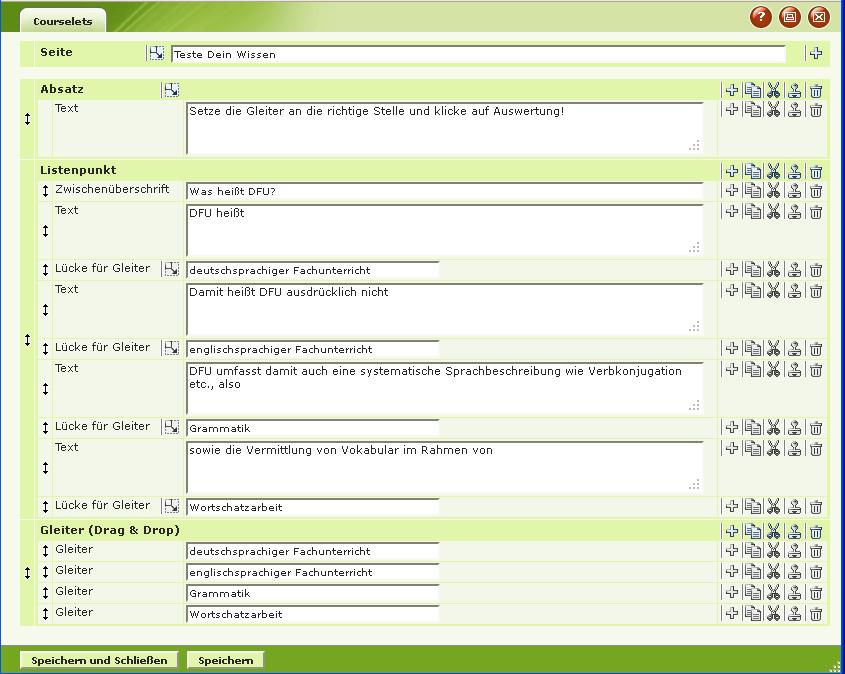
Task: Paste in the 'Damit heißt DFU' text row
Action: [794, 290]
